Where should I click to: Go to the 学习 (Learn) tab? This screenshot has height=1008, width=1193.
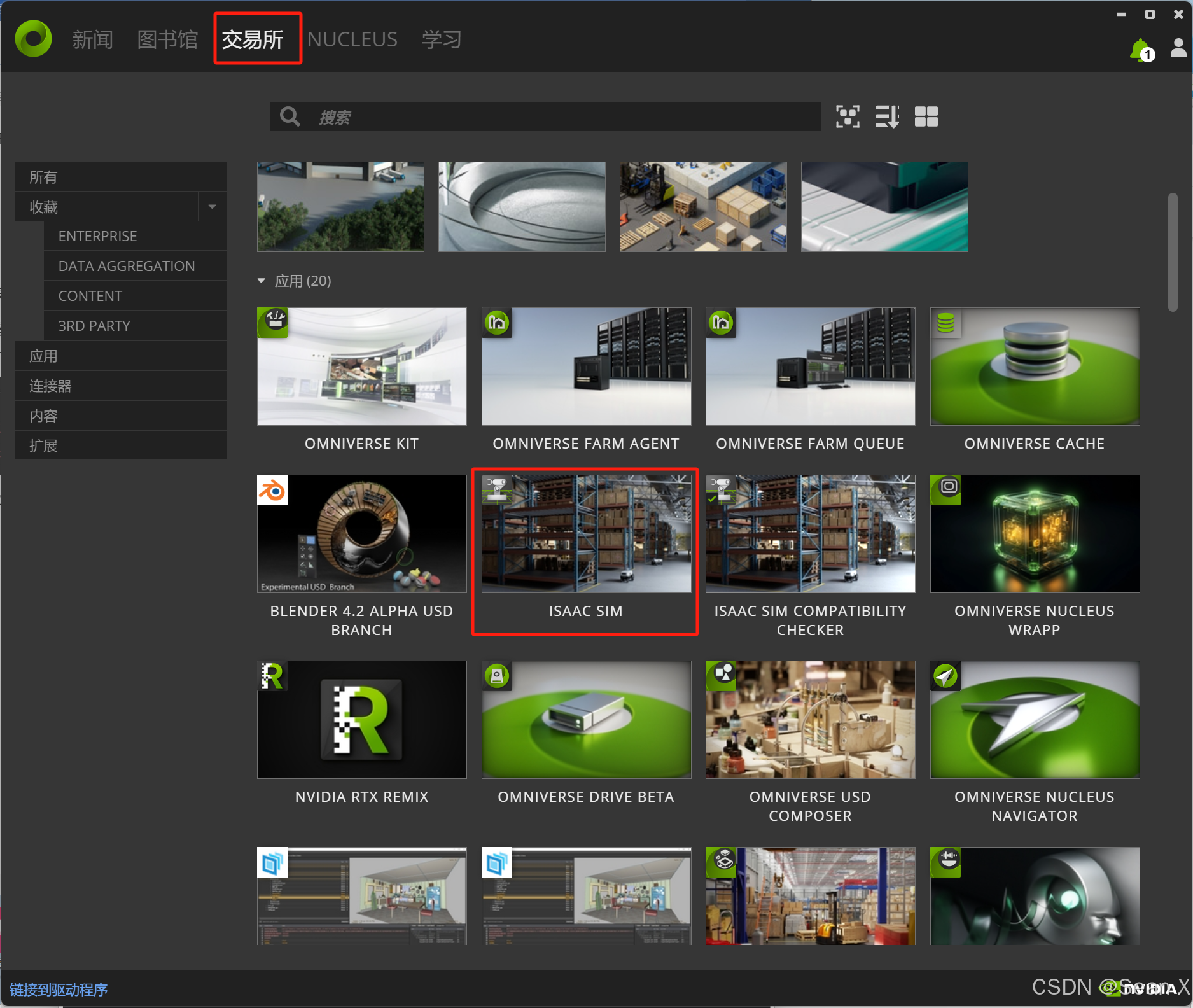(442, 39)
